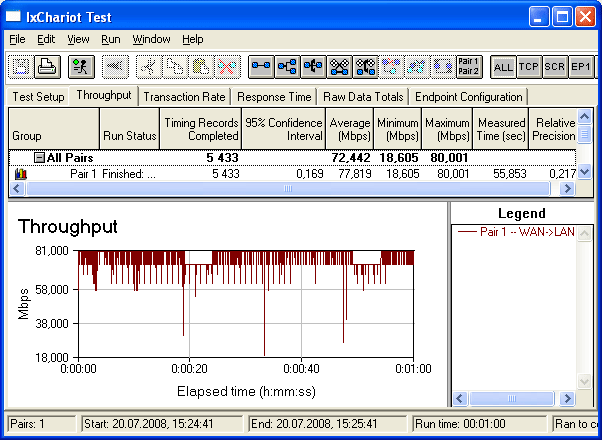Toggle the SCR filter button

(x=555, y=67)
